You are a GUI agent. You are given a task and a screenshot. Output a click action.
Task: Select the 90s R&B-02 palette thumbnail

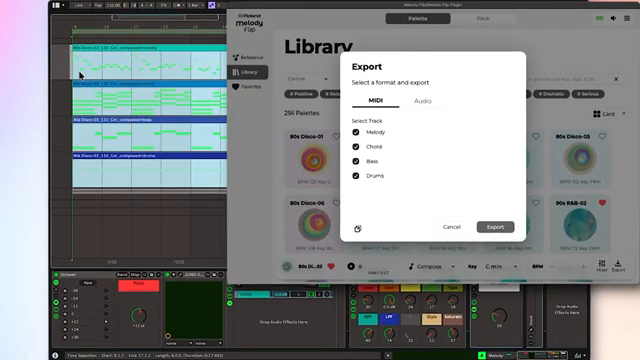pos(580,225)
